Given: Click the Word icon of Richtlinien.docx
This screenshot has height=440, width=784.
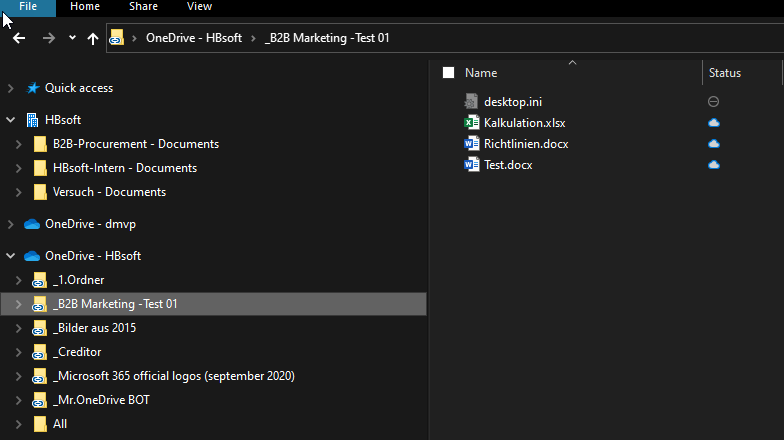Looking at the screenshot, I should click(x=472, y=144).
